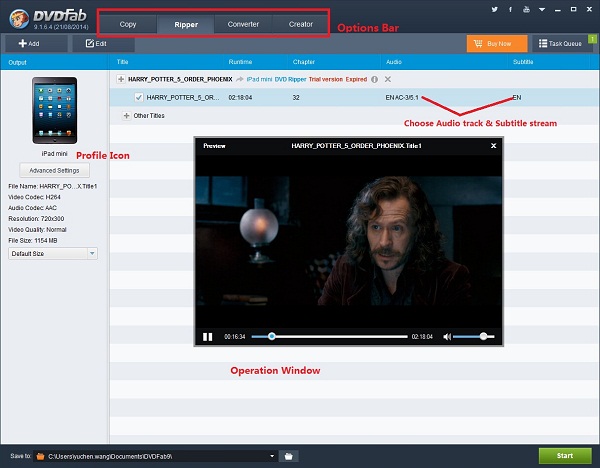The image size is (600, 468).
Task: Click the chapter count 32
Action: point(296,98)
